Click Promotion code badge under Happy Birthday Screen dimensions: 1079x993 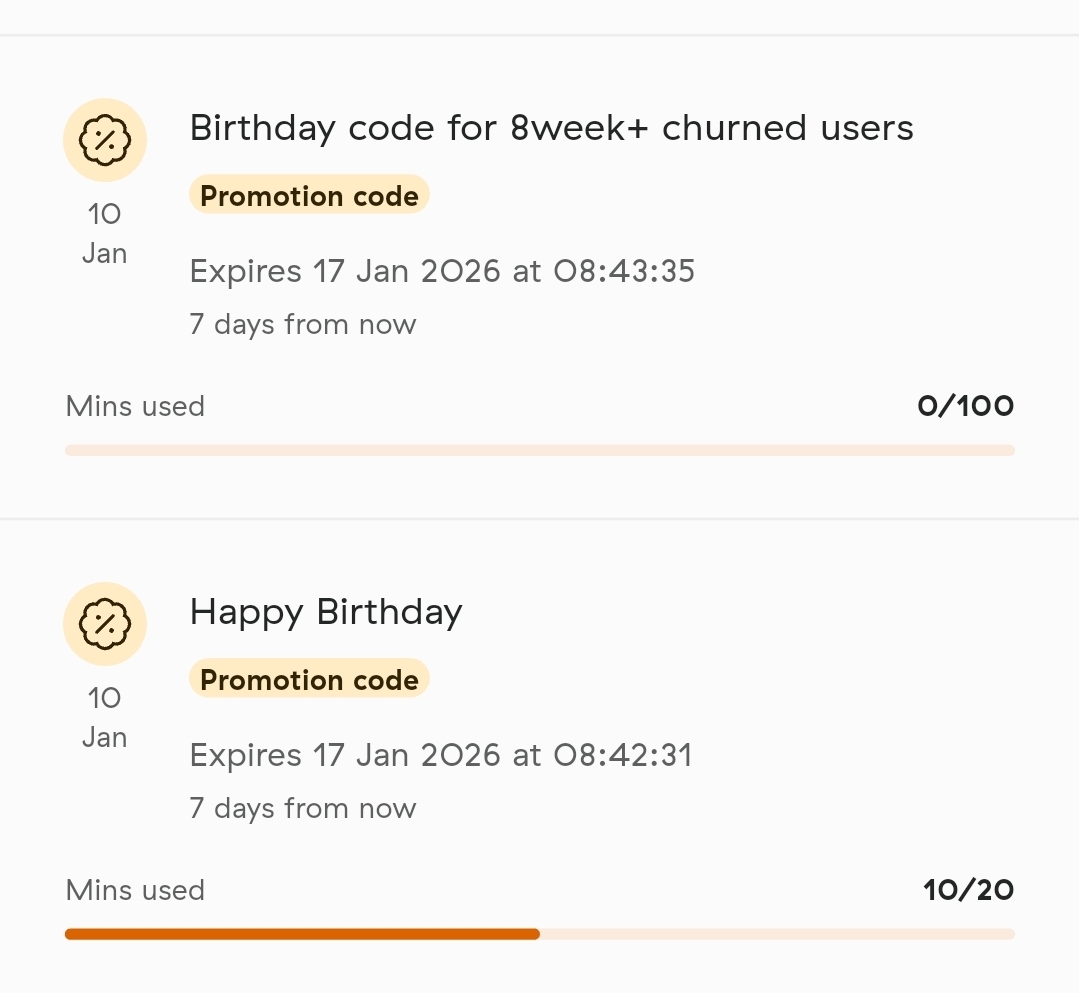click(309, 680)
